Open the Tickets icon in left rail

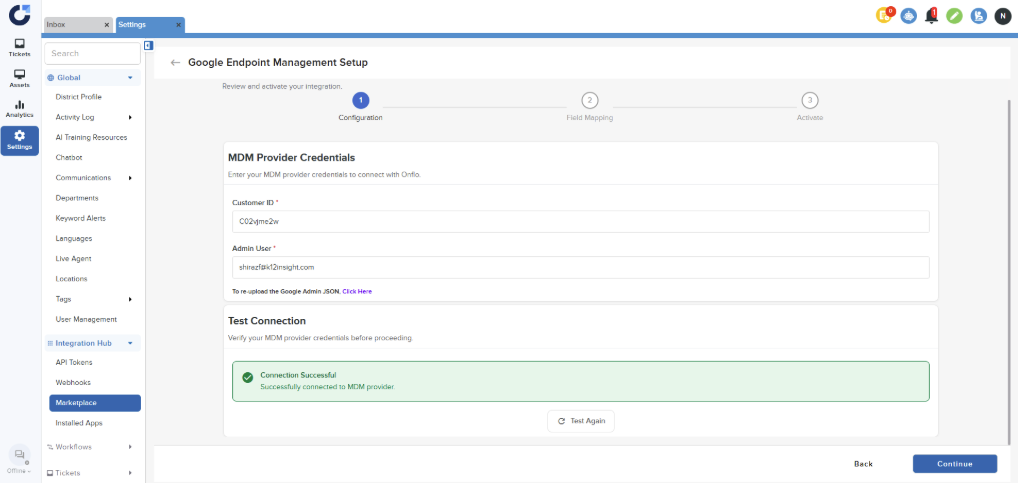(x=19, y=47)
